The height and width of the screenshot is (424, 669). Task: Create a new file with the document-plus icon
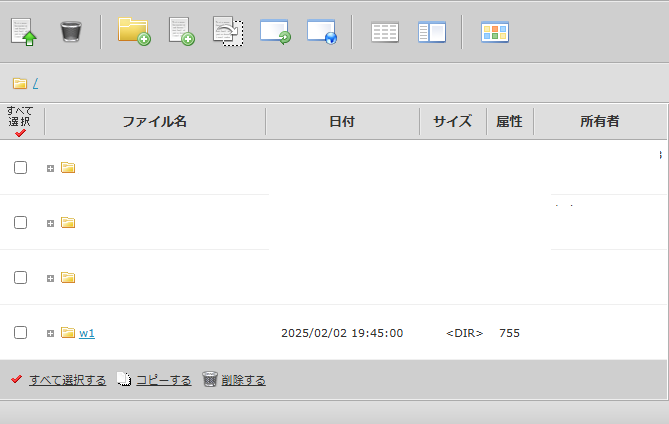click(181, 32)
